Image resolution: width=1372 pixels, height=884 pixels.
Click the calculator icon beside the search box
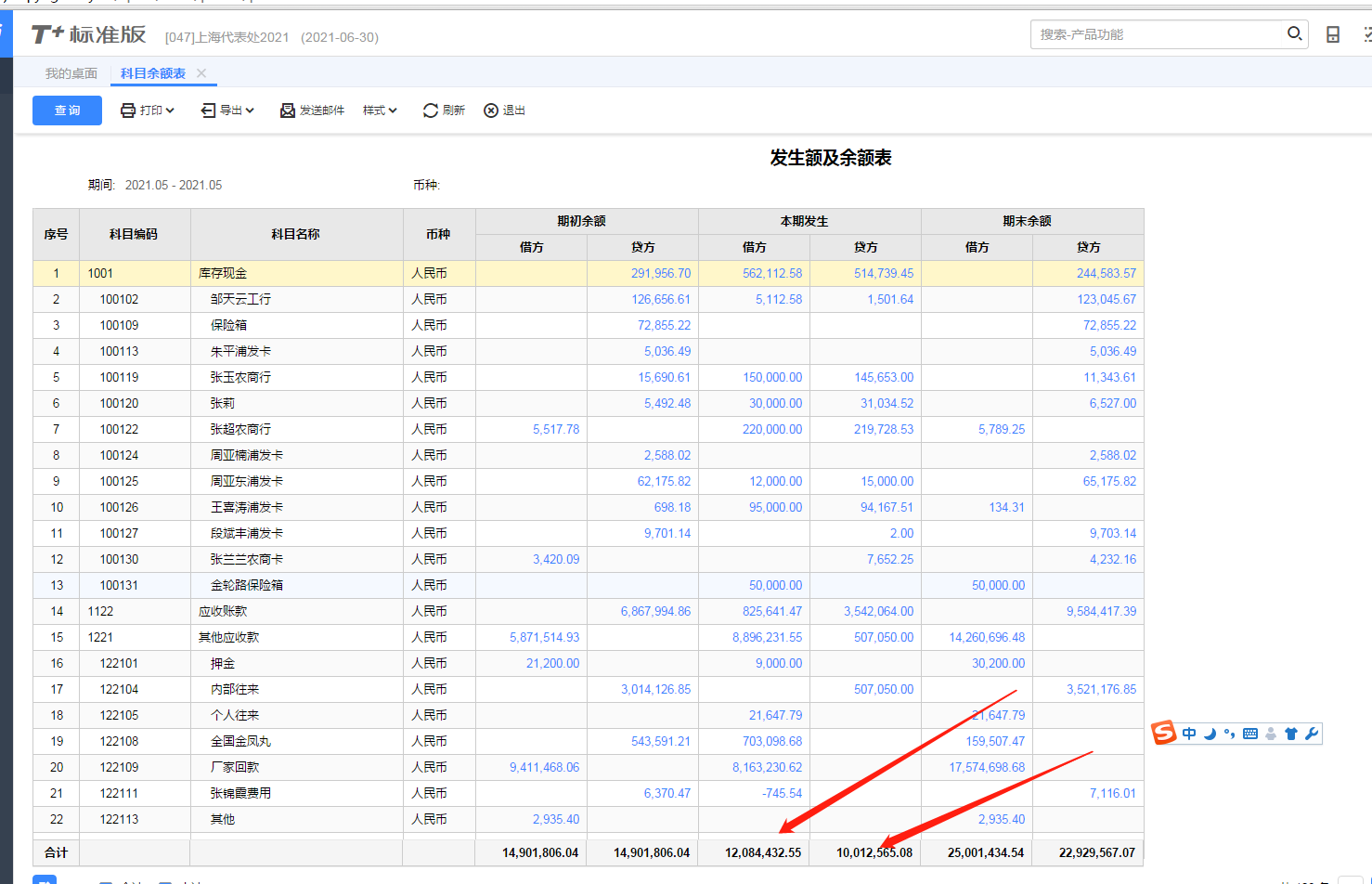[1333, 34]
